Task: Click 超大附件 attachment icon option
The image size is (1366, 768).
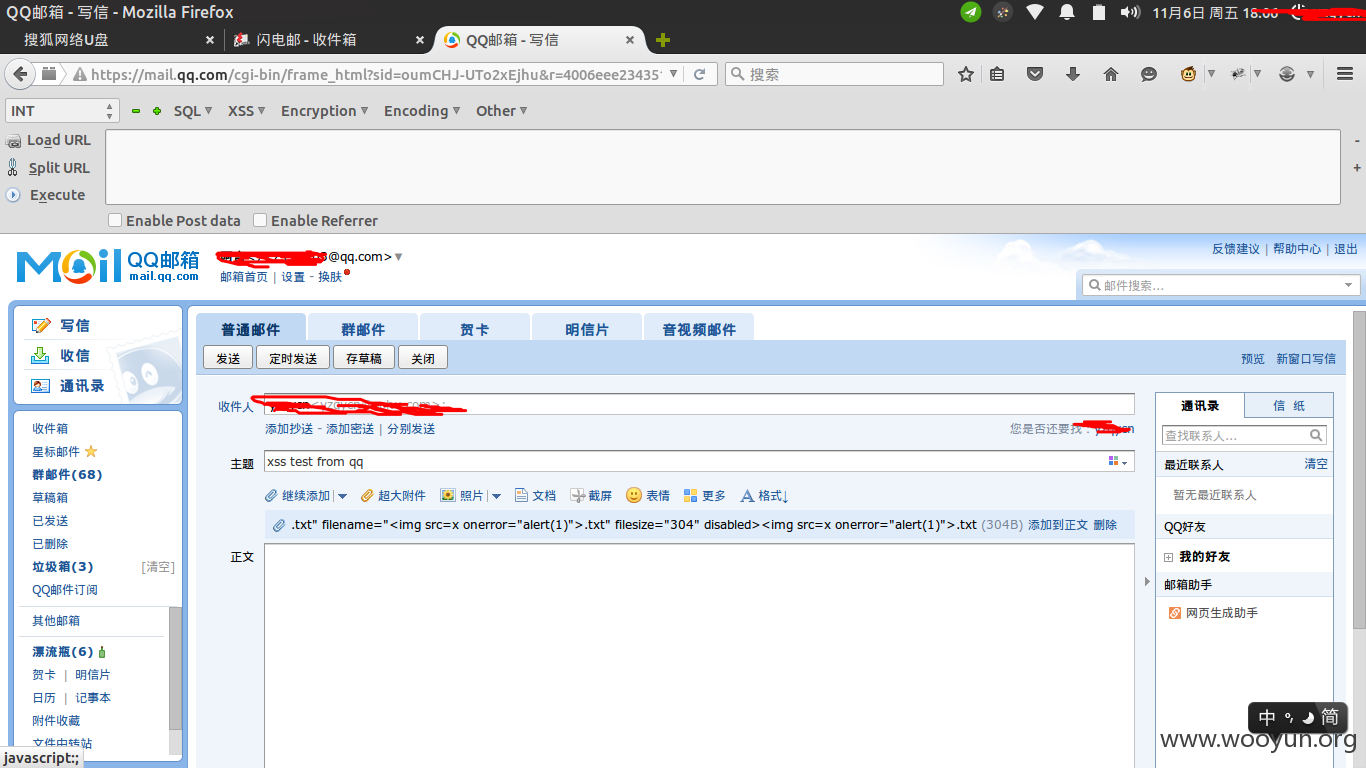Action: pos(393,496)
